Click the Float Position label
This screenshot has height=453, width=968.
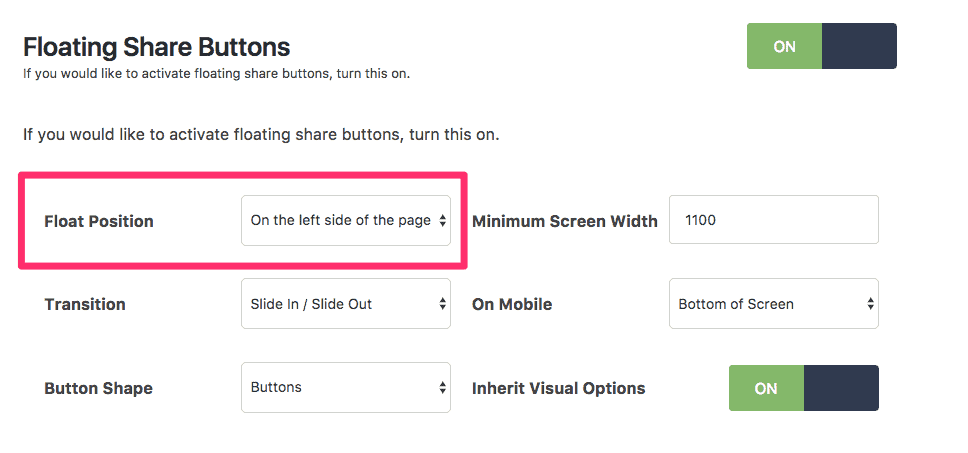(99, 221)
